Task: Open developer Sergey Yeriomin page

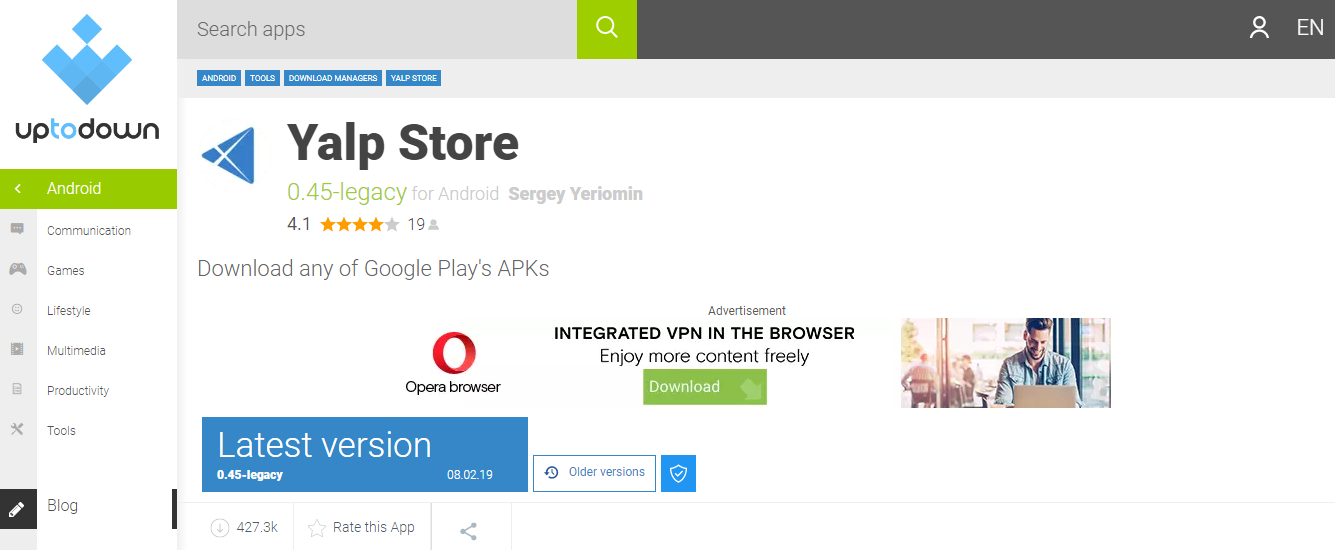Action: 576,193
